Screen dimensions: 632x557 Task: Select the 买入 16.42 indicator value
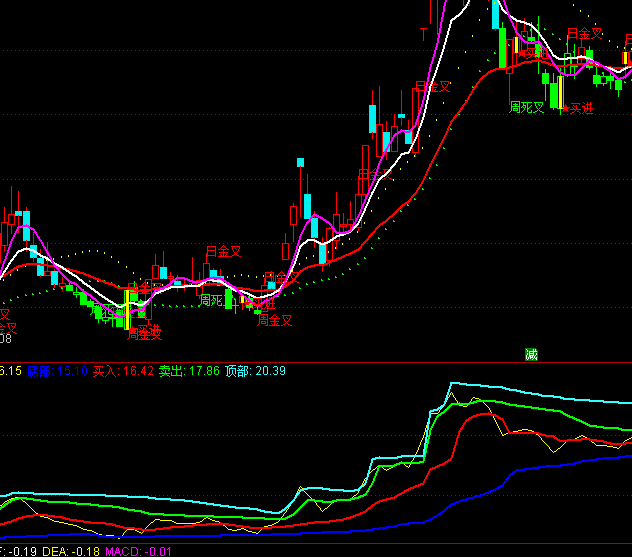[123, 371]
